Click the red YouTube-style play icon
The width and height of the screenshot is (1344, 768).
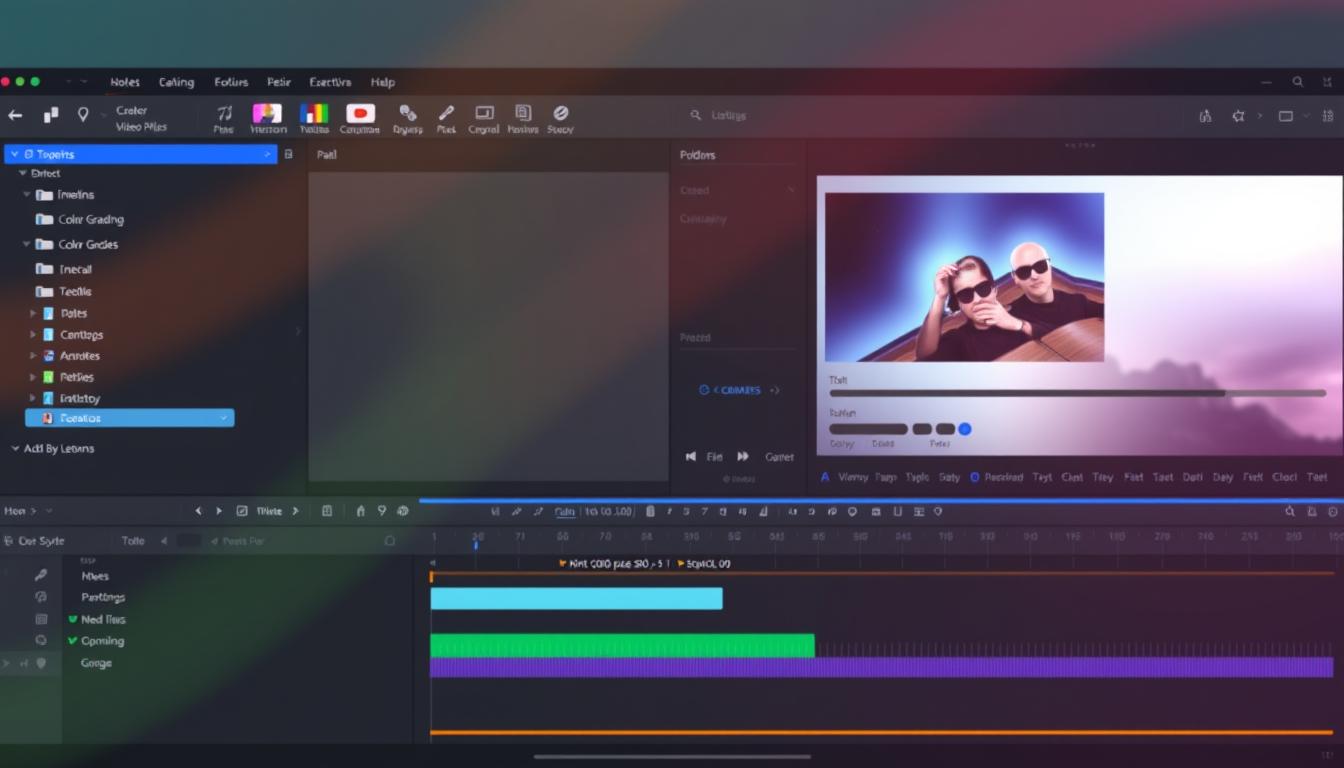[360, 113]
